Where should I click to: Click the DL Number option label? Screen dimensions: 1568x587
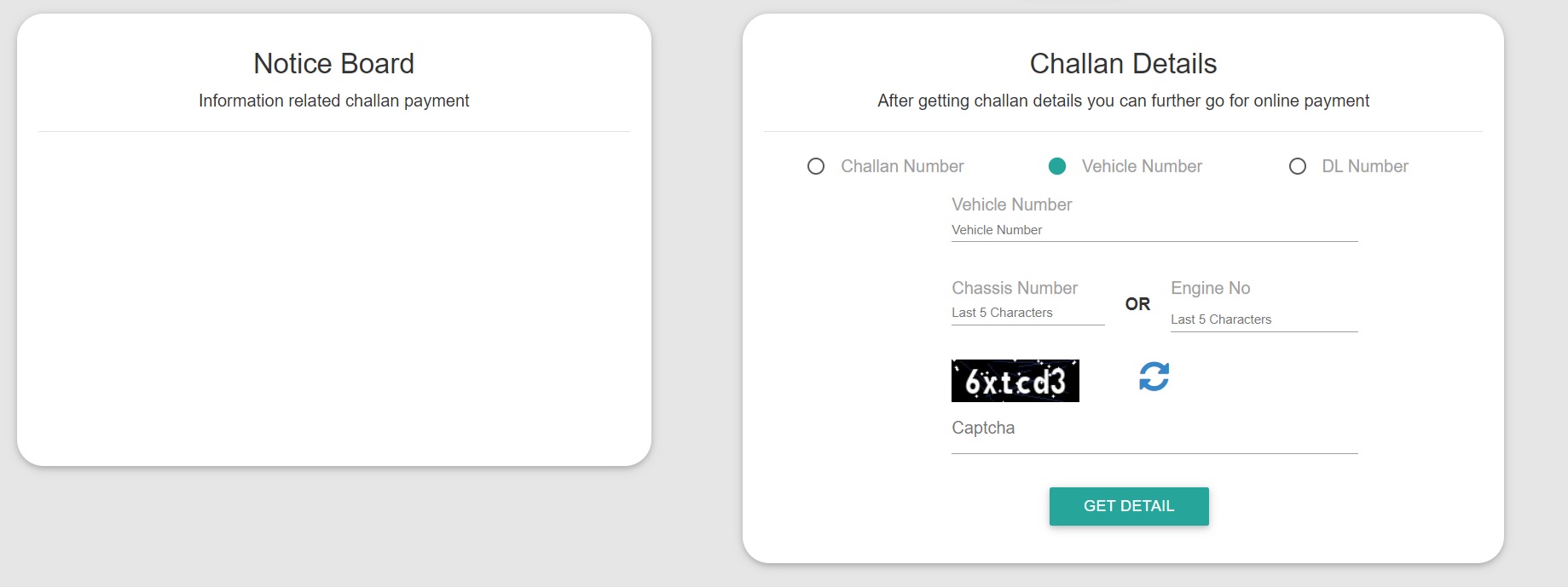[1365, 166]
